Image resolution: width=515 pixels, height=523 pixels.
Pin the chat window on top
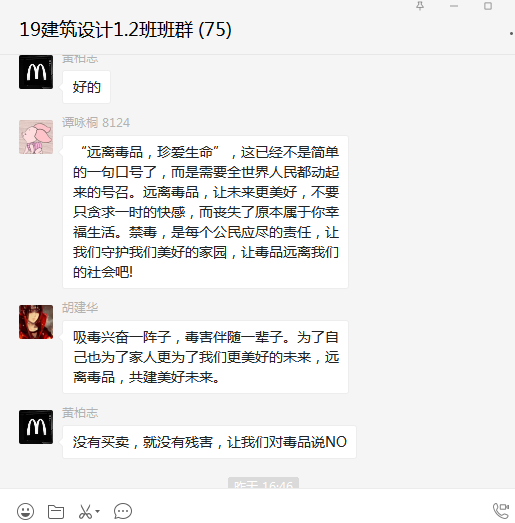420,6
